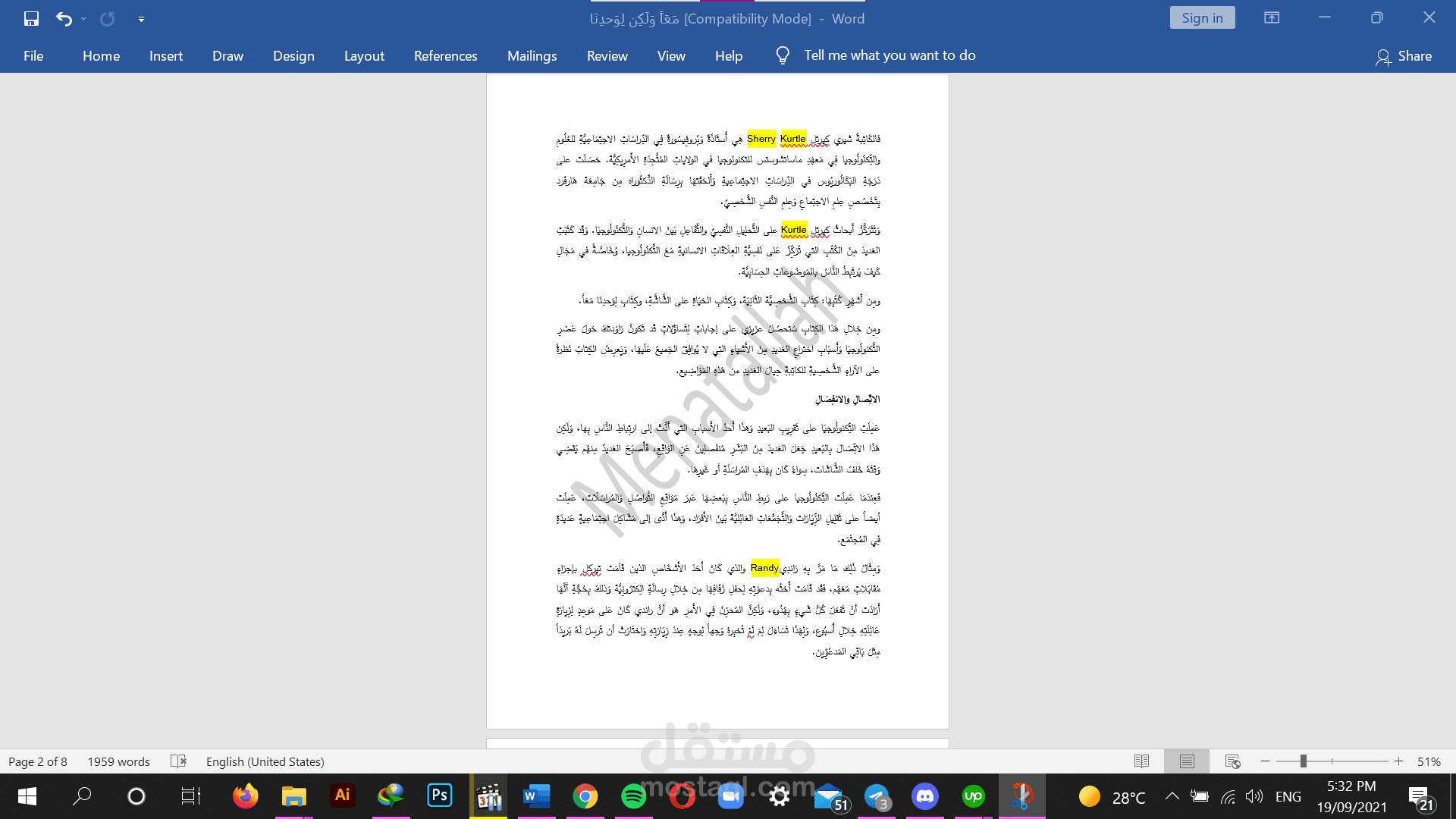This screenshot has width=1456, height=819.
Task: Switch to Print Layout view
Action: 1187,761
